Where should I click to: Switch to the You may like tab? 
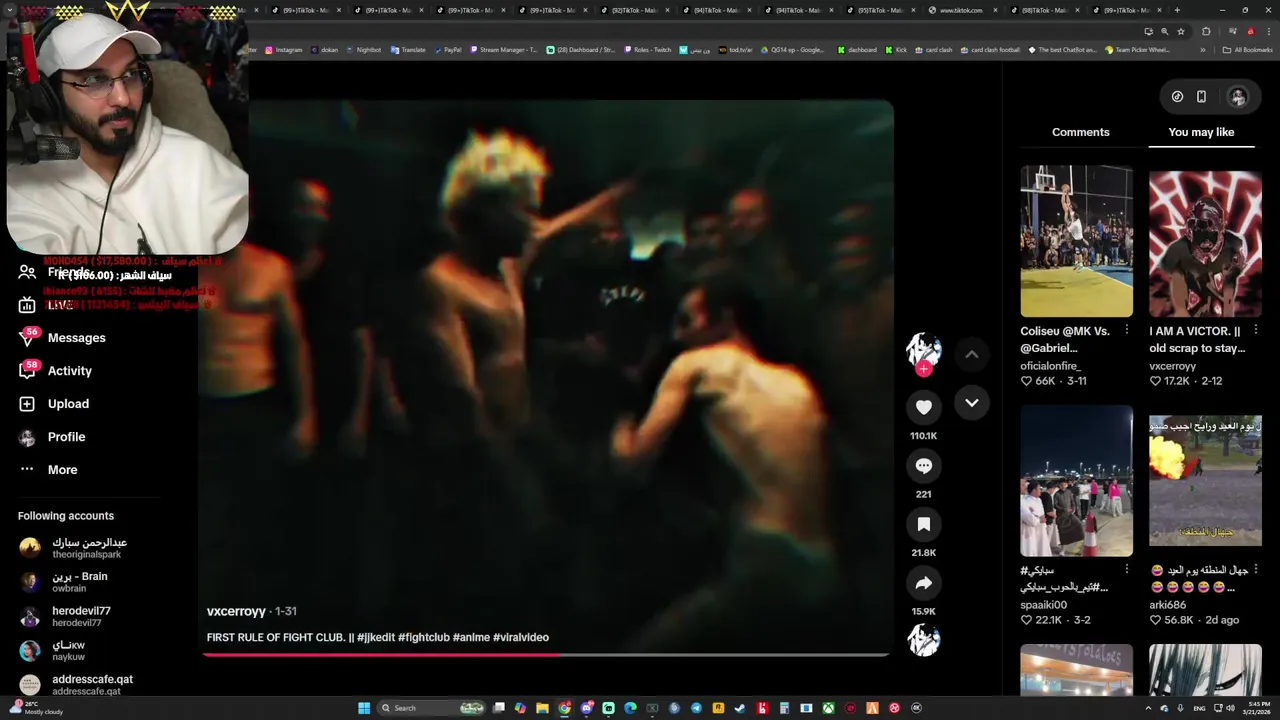tap(1201, 132)
